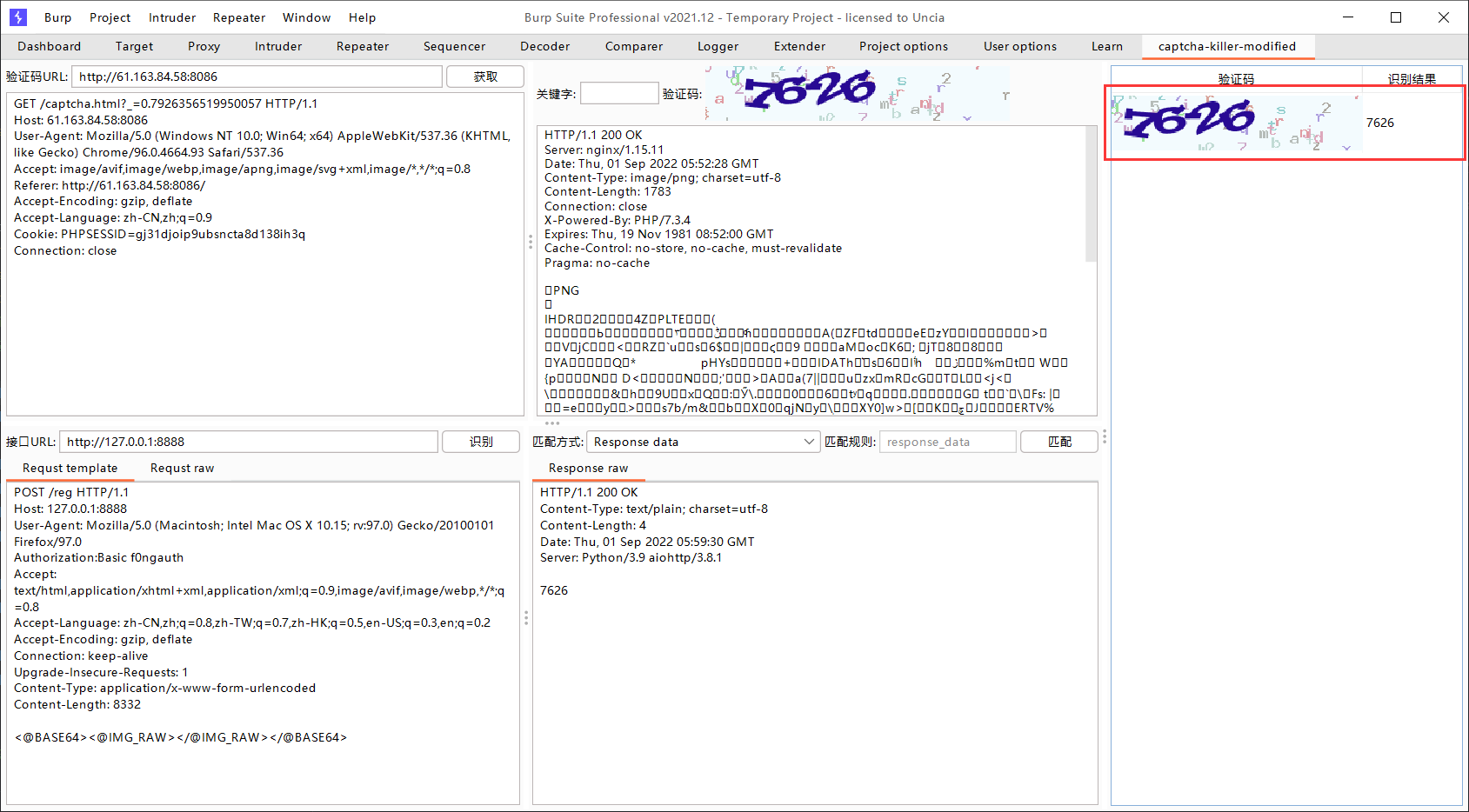Switch to the Proxy tab
This screenshot has width=1469, height=812.
coord(204,46)
